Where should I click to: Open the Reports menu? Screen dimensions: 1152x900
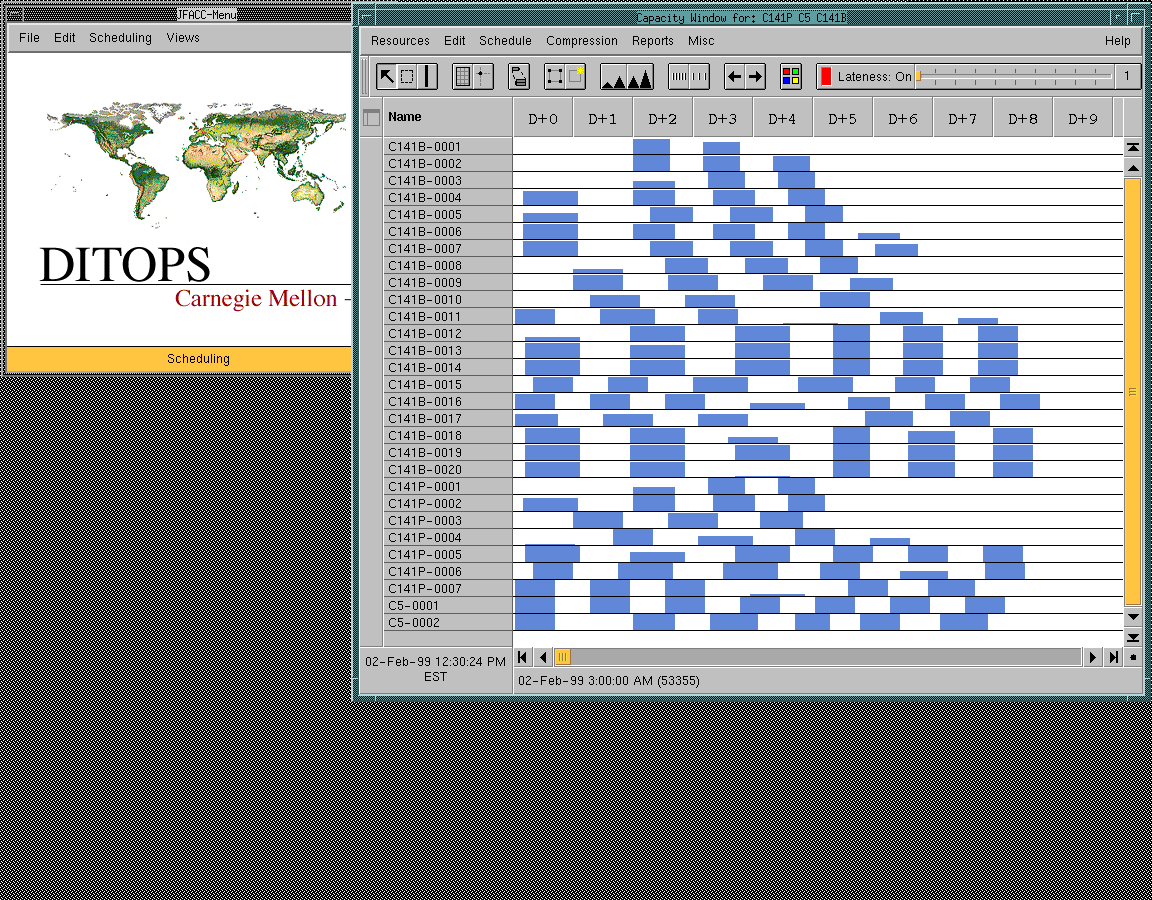(x=652, y=41)
